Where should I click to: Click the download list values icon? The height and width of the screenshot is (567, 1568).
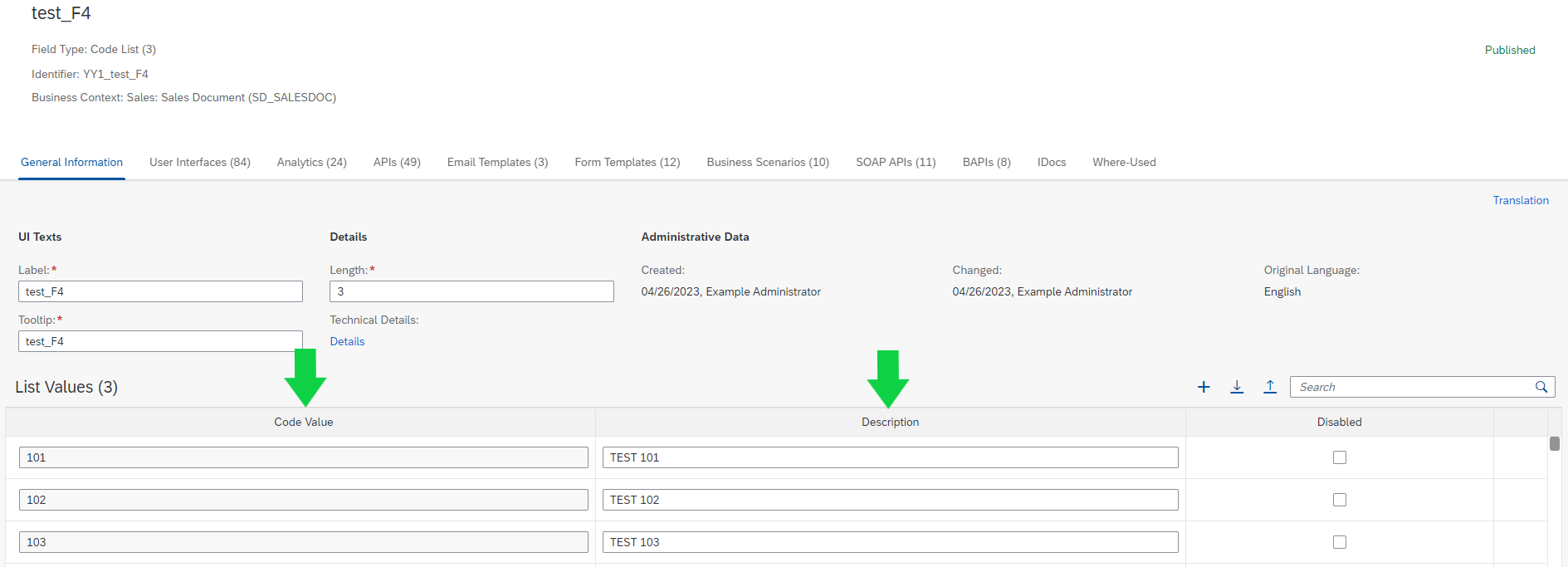[1237, 387]
